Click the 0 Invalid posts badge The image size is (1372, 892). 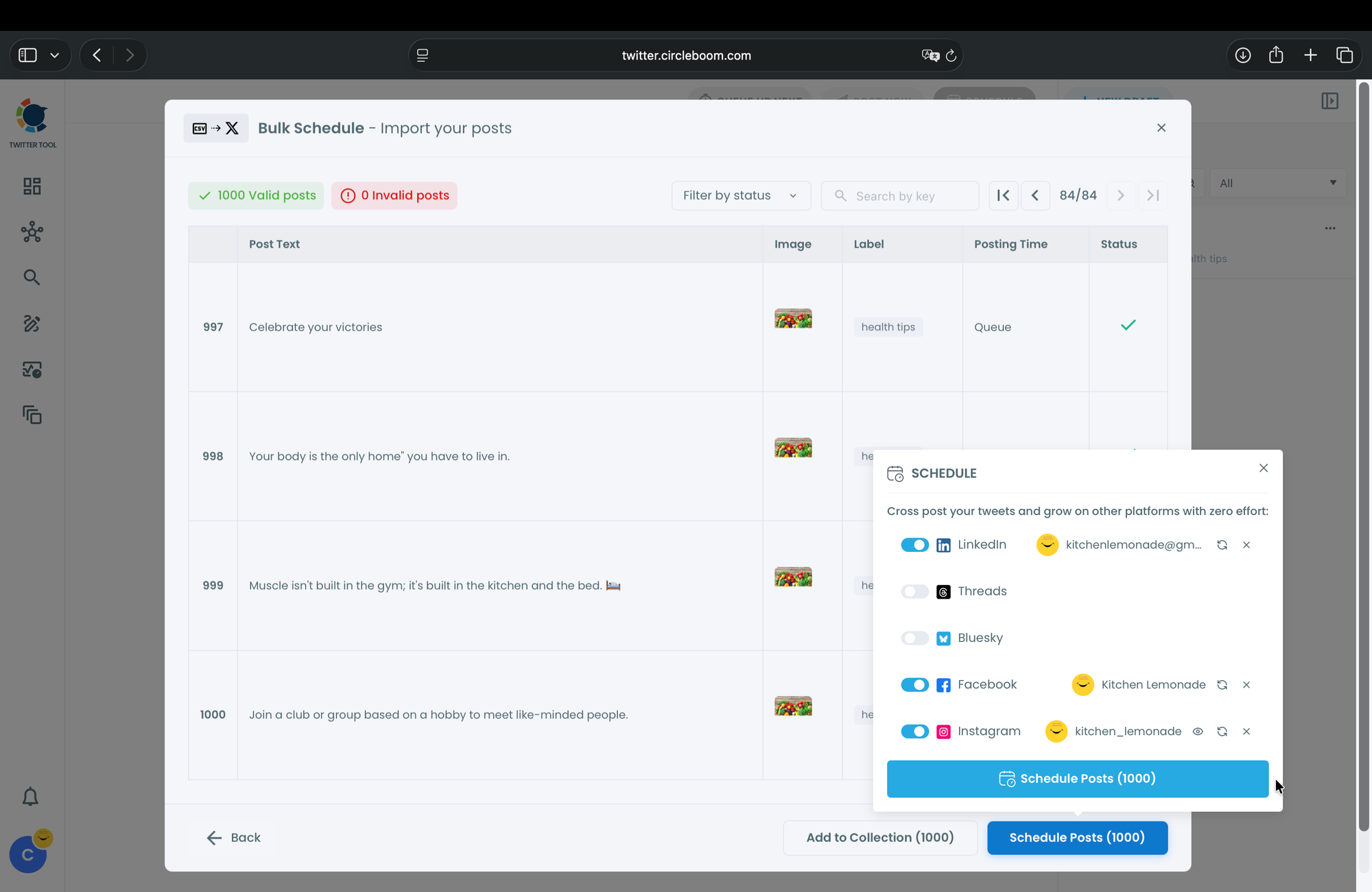pos(394,195)
